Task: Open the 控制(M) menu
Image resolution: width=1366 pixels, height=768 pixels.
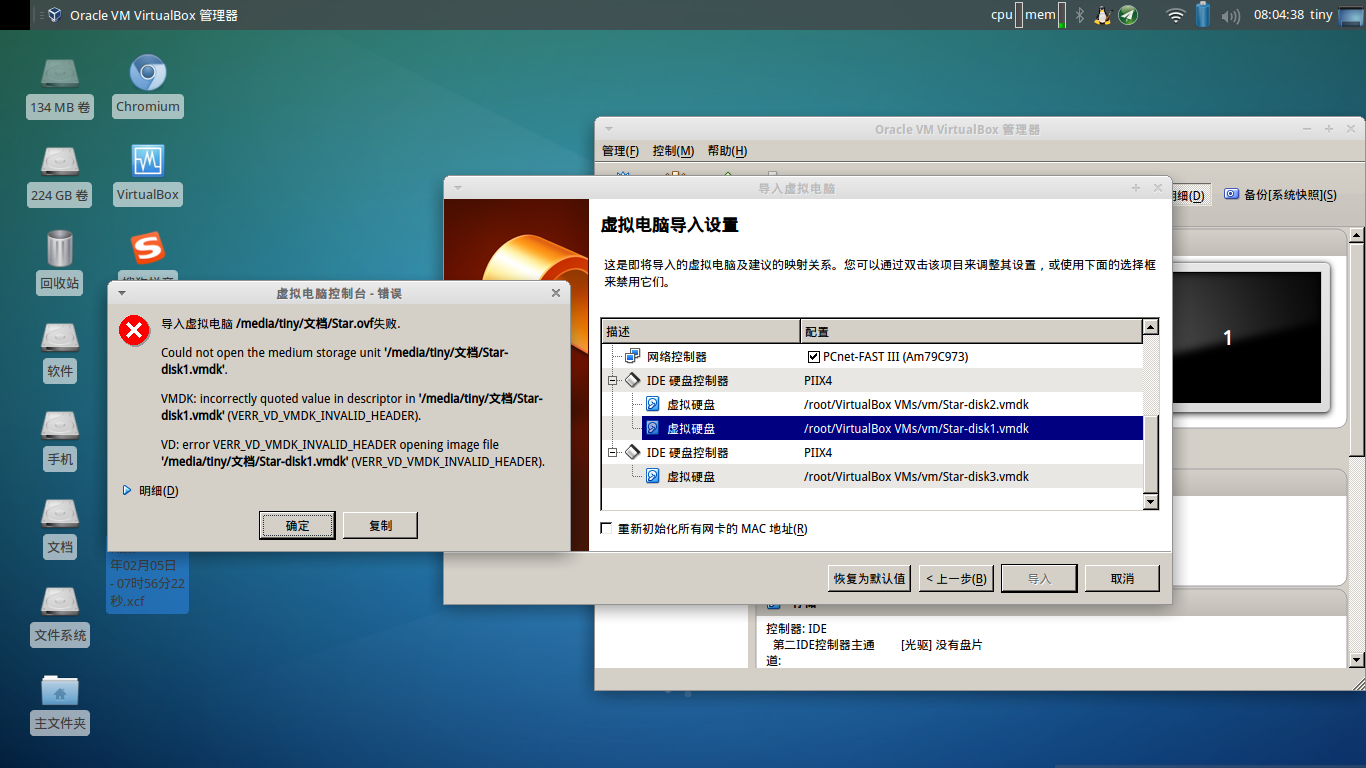Action: coord(673,151)
